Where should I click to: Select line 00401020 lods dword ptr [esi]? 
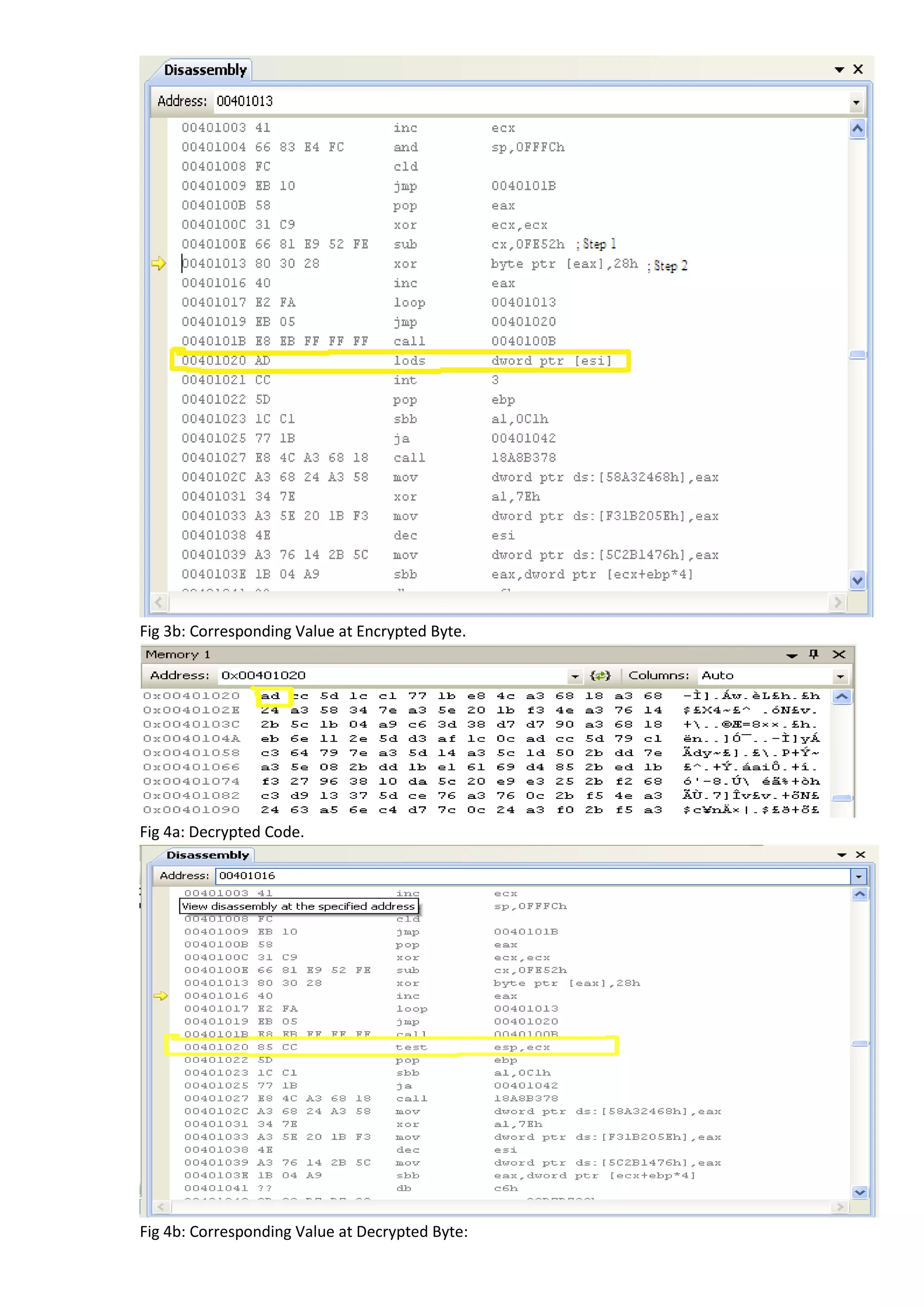397,360
